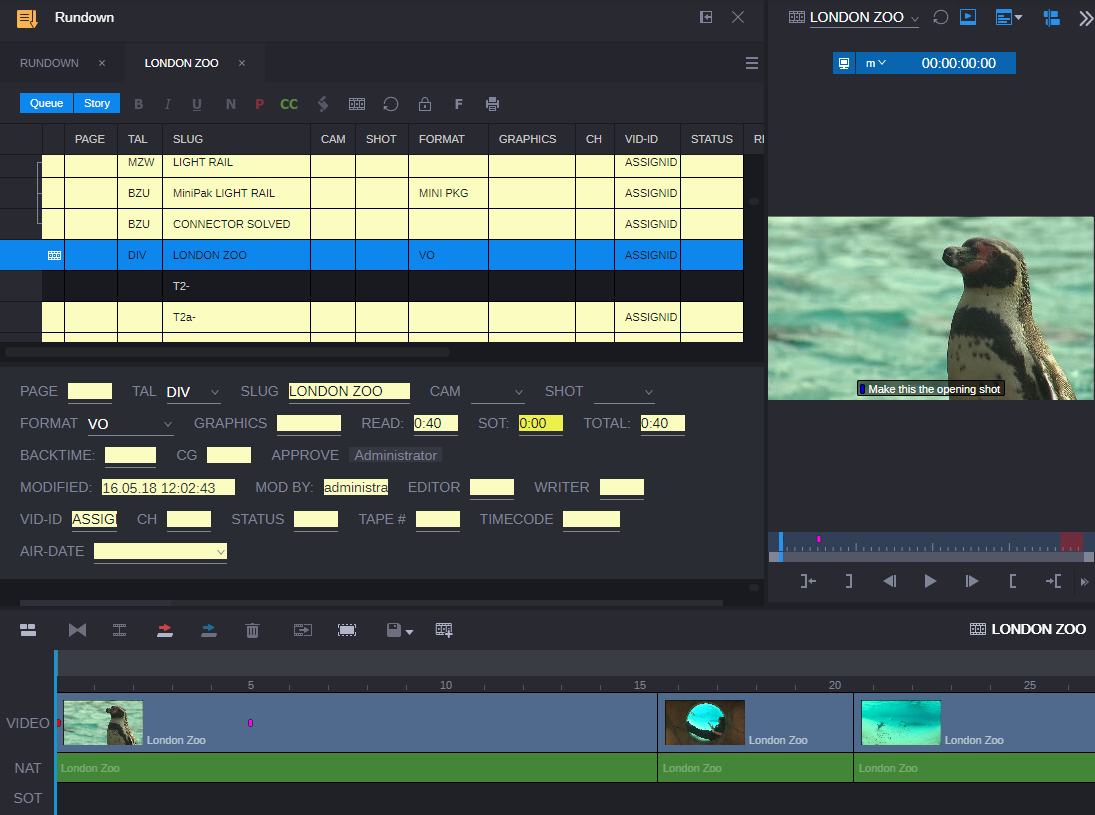Click the sequence icon in the LONDON ZOO row
Screen dimensions: 1095x815
(54, 255)
